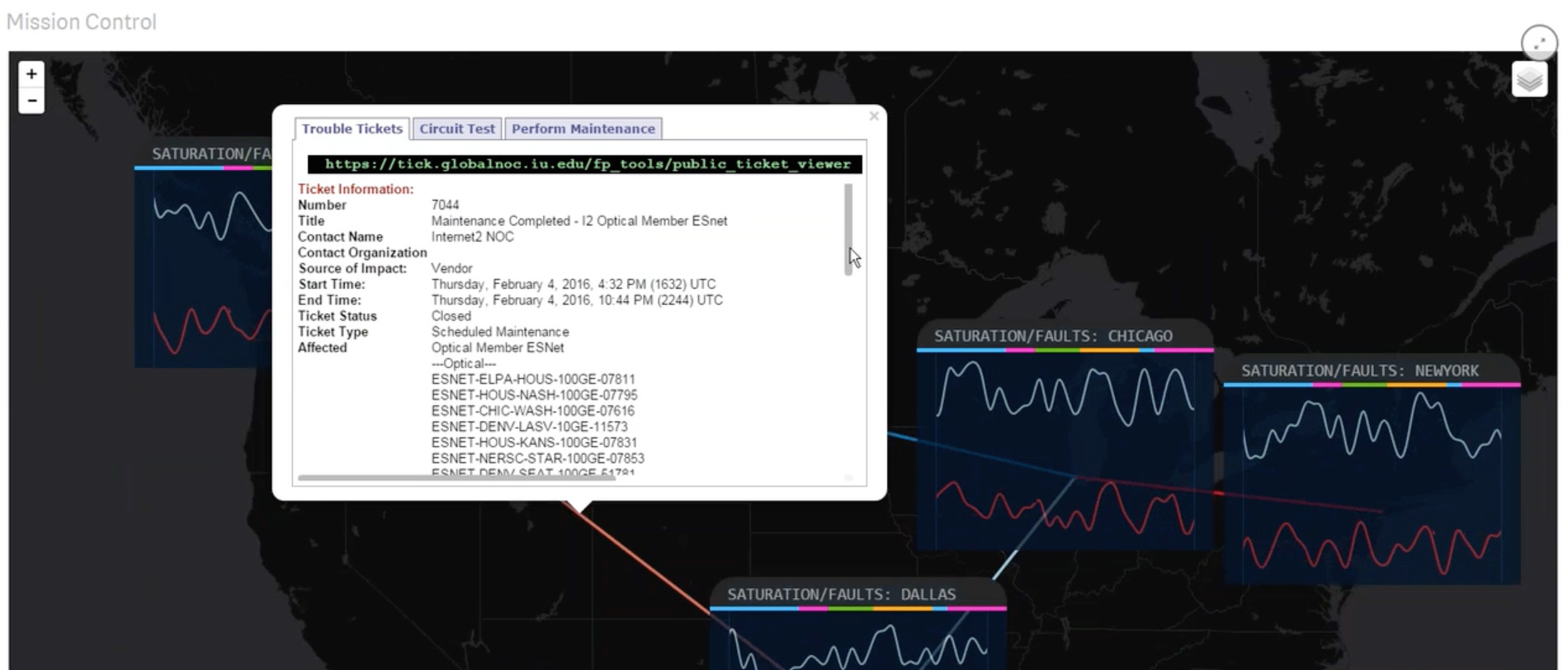Click source of impact value 'Vendor'

451,268
